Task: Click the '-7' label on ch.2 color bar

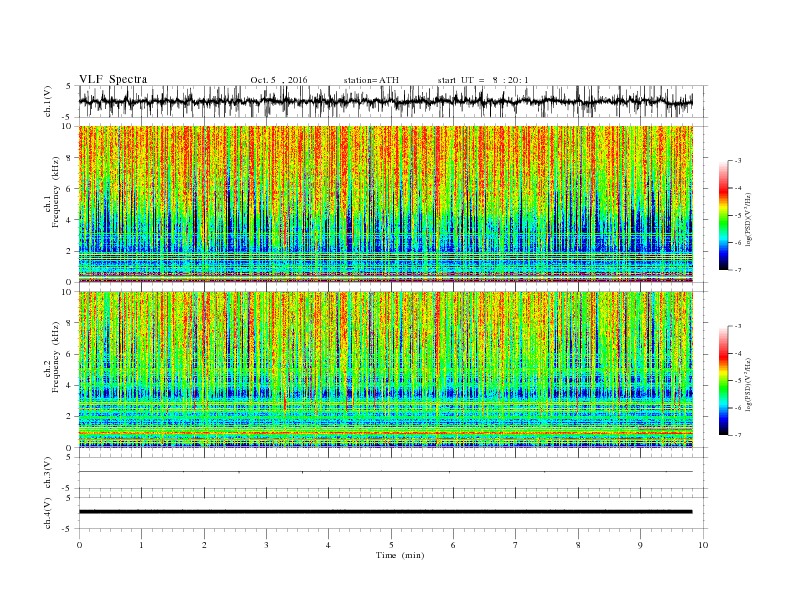Action: click(737, 435)
